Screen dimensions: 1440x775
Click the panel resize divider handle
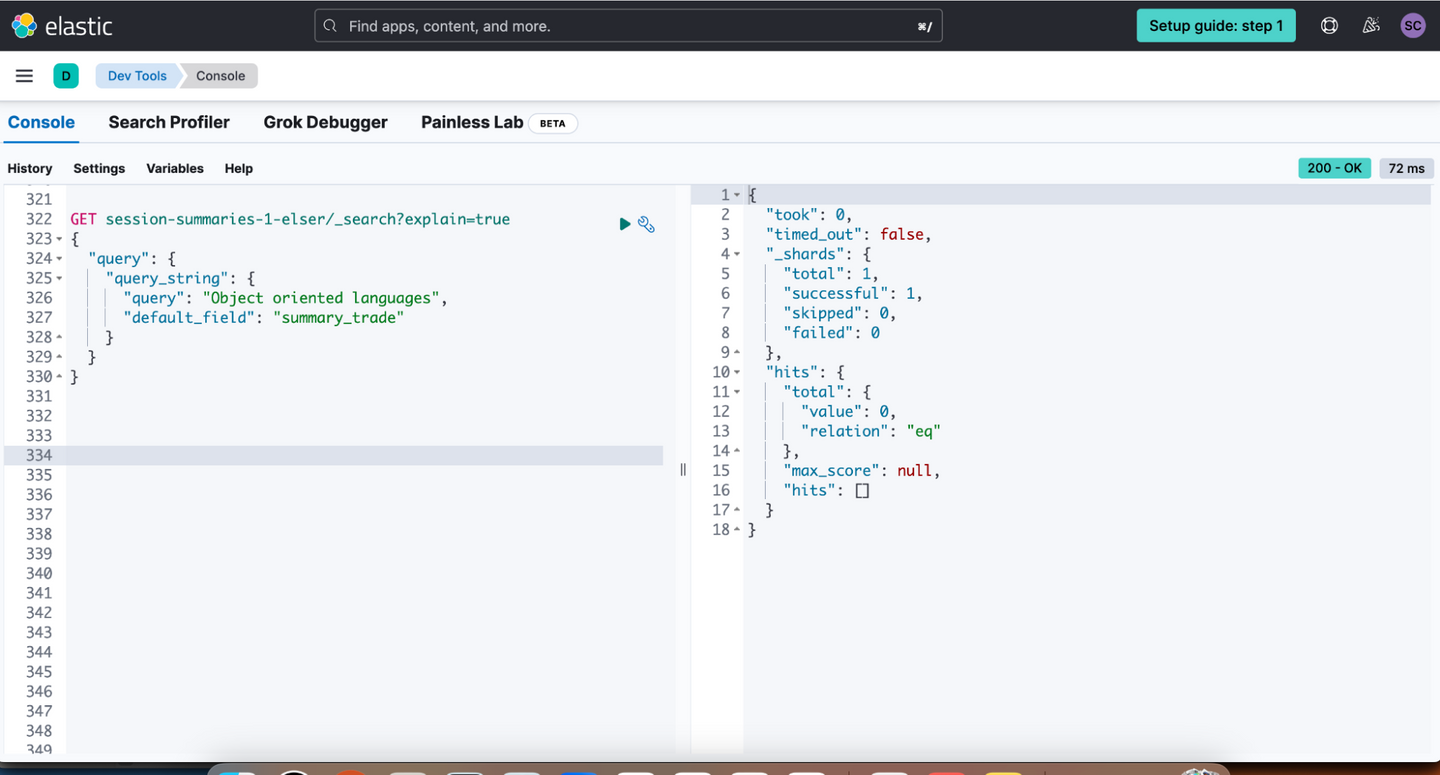click(683, 469)
